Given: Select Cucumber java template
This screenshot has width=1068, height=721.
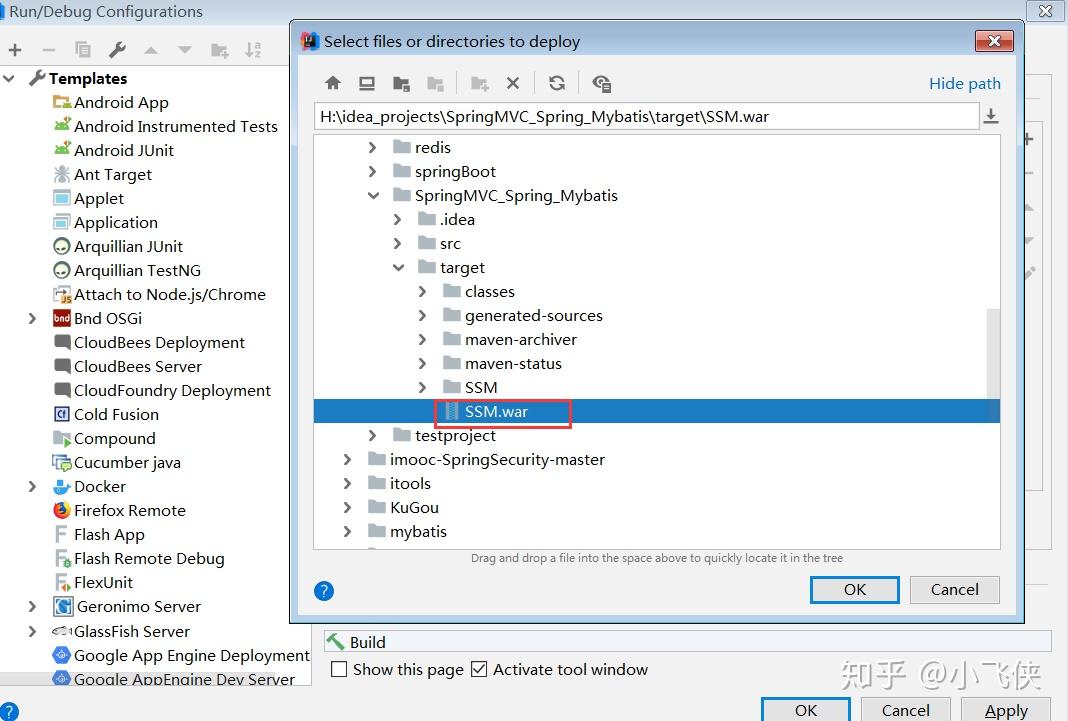Looking at the screenshot, I should (x=116, y=463).
